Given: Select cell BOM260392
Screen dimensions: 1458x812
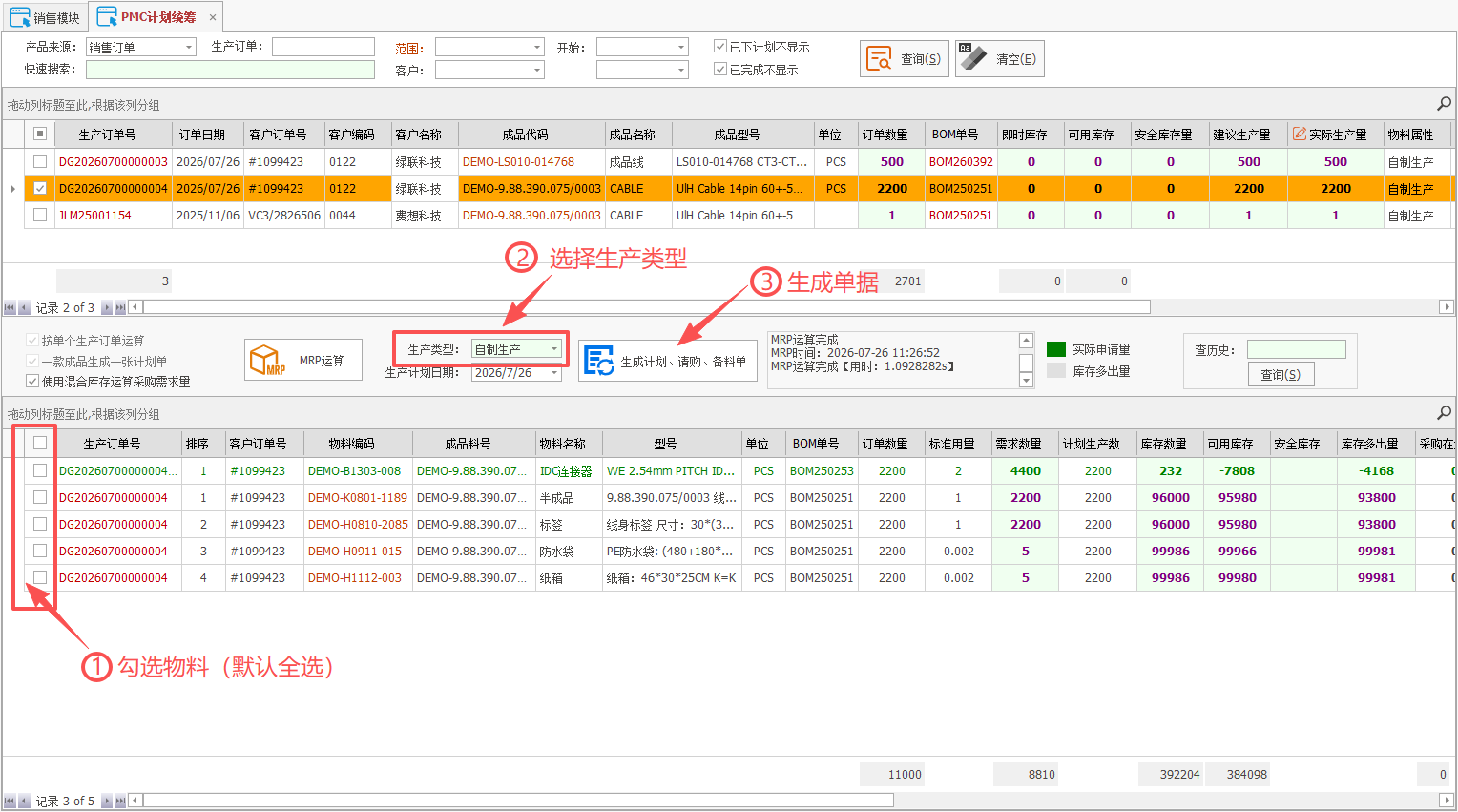Looking at the screenshot, I should pos(961,161).
